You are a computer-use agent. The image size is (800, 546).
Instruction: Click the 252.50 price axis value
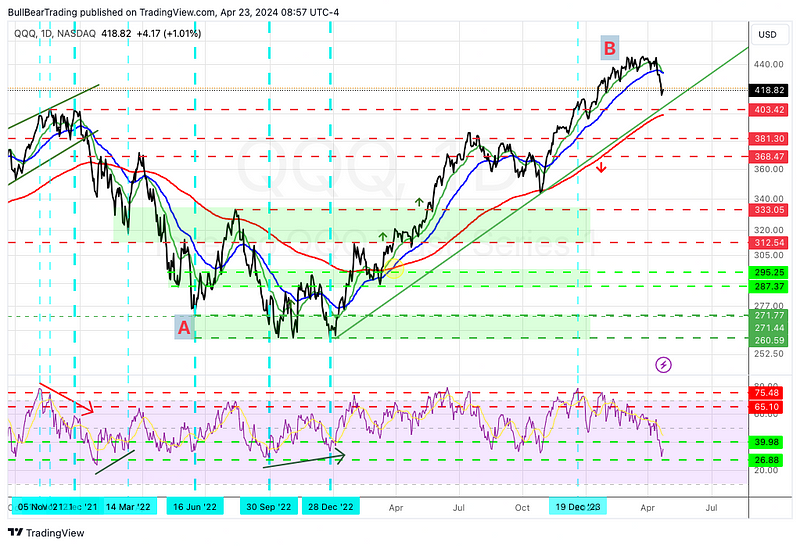point(768,354)
